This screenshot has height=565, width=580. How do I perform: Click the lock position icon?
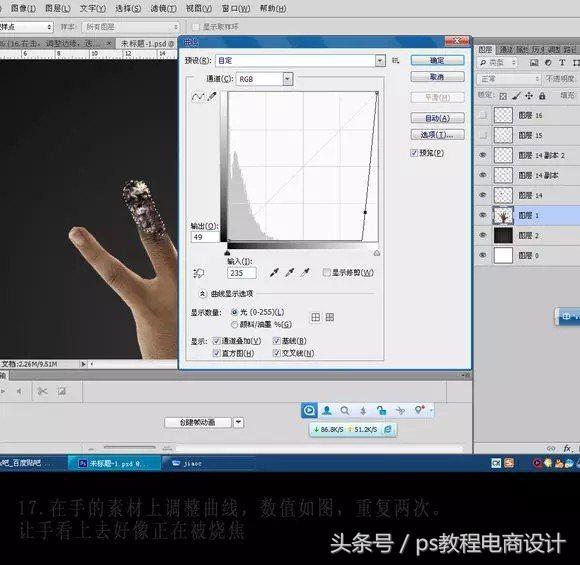point(529,96)
